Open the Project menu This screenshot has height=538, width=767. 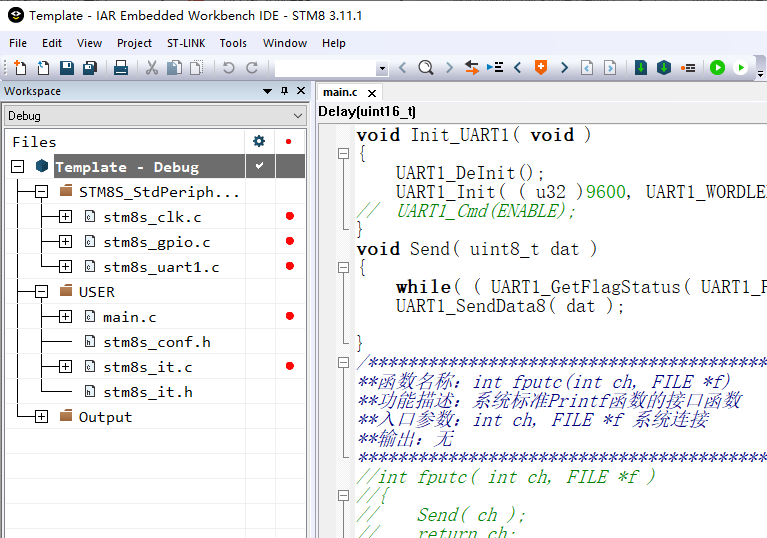coord(135,43)
